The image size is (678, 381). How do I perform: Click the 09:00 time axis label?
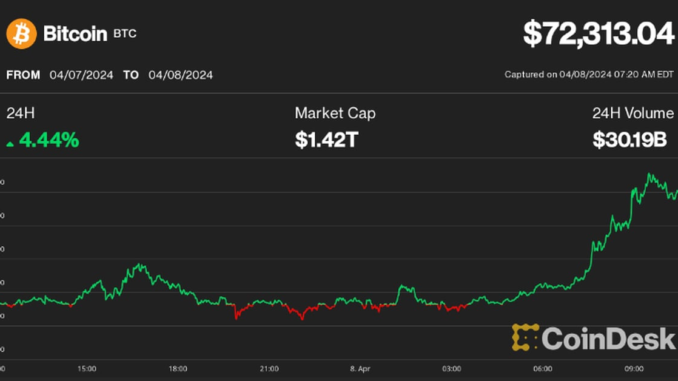[634, 369]
